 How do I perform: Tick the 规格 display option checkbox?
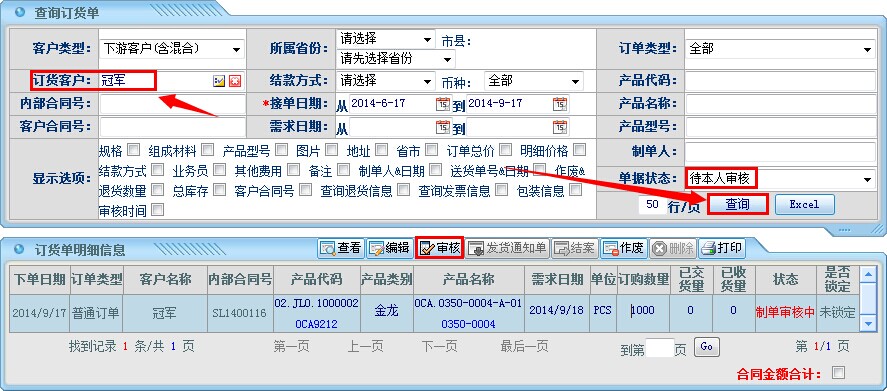[x=134, y=150]
